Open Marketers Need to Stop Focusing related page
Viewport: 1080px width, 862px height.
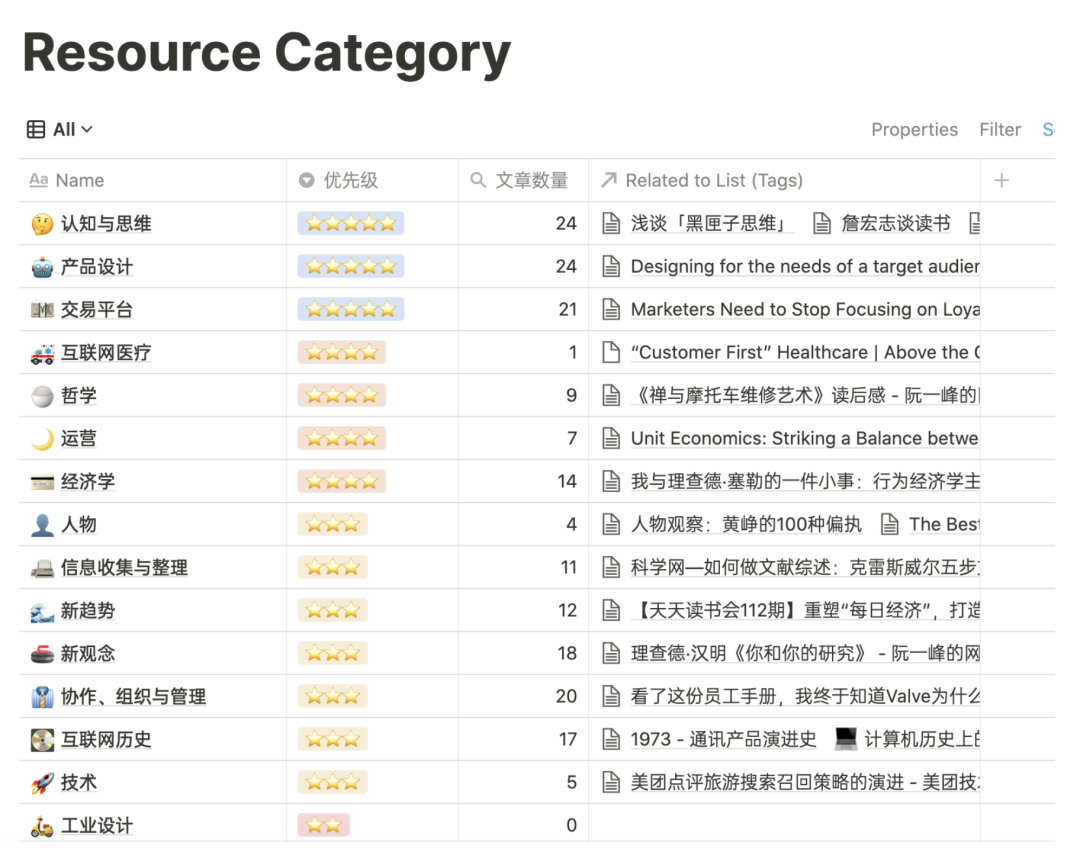[790, 310]
